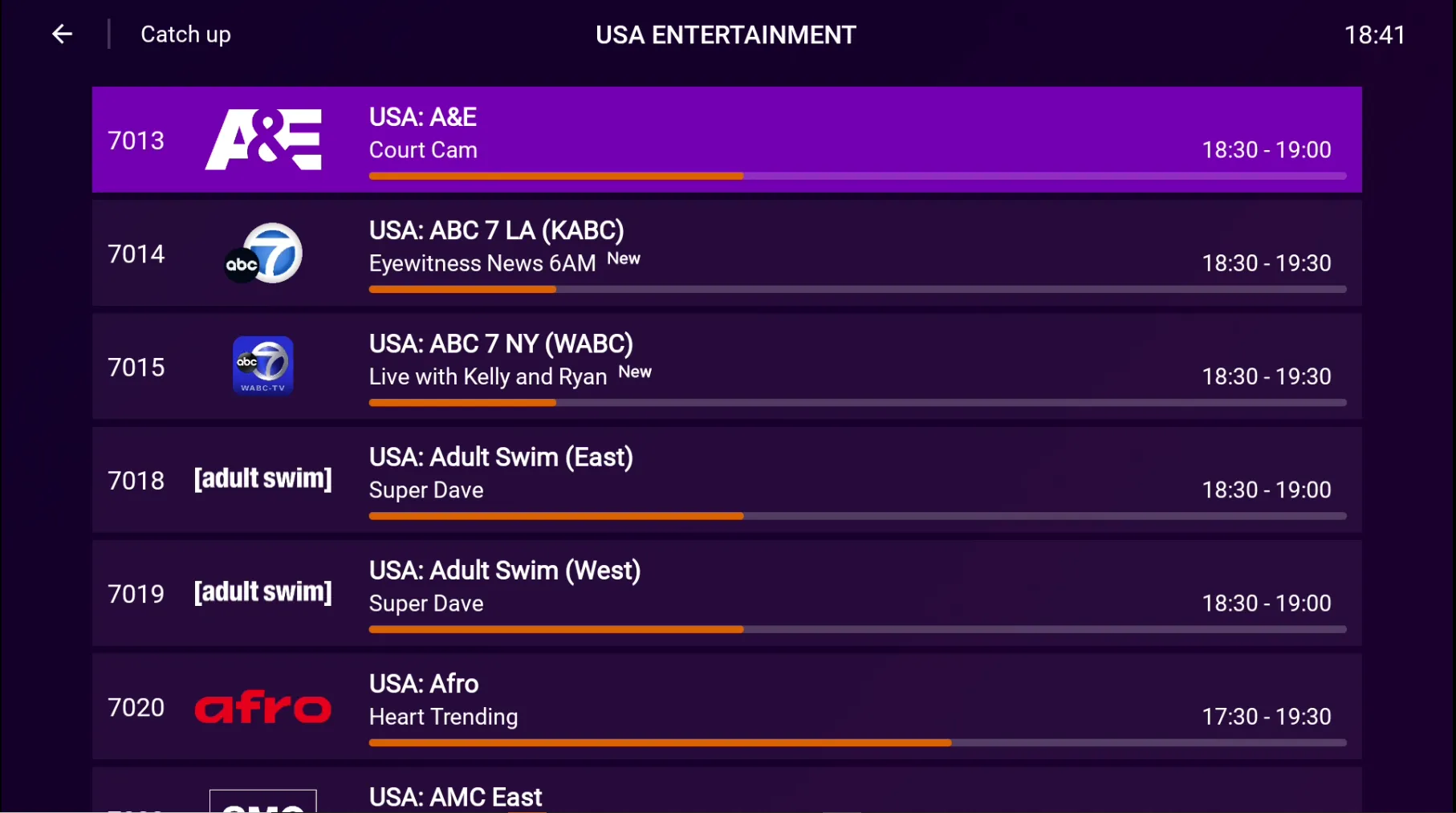
Task: Click the USA ENTERTAINMENT category title
Action: (x=726, y=35)
